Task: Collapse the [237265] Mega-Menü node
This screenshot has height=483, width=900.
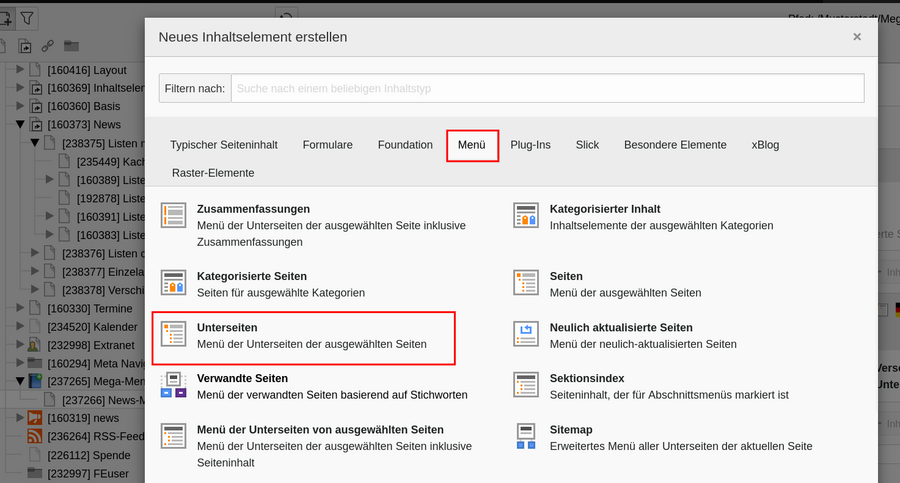Action: pos(20,381)
